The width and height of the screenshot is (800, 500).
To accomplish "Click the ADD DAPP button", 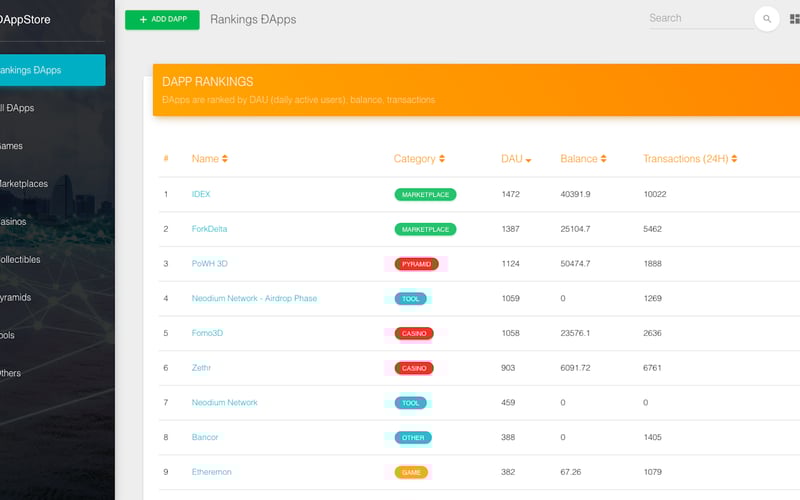I will [x=162, y=19].
